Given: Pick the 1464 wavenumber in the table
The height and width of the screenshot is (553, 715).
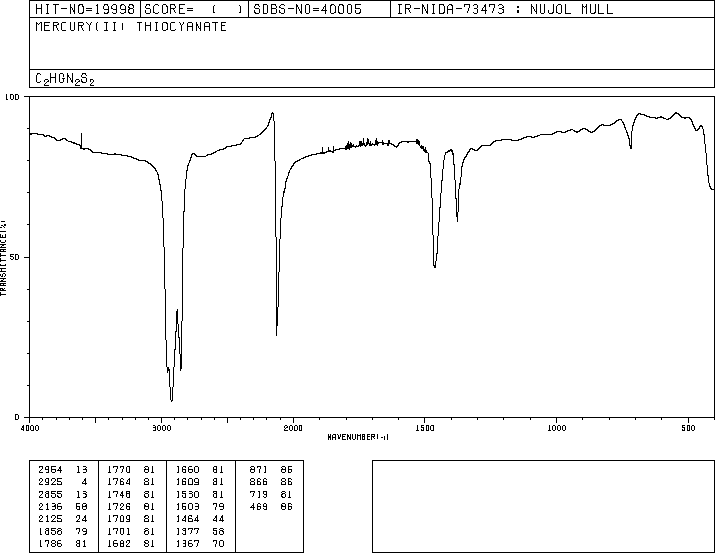Looking at the screenshot, I should [x=187, y=519].
